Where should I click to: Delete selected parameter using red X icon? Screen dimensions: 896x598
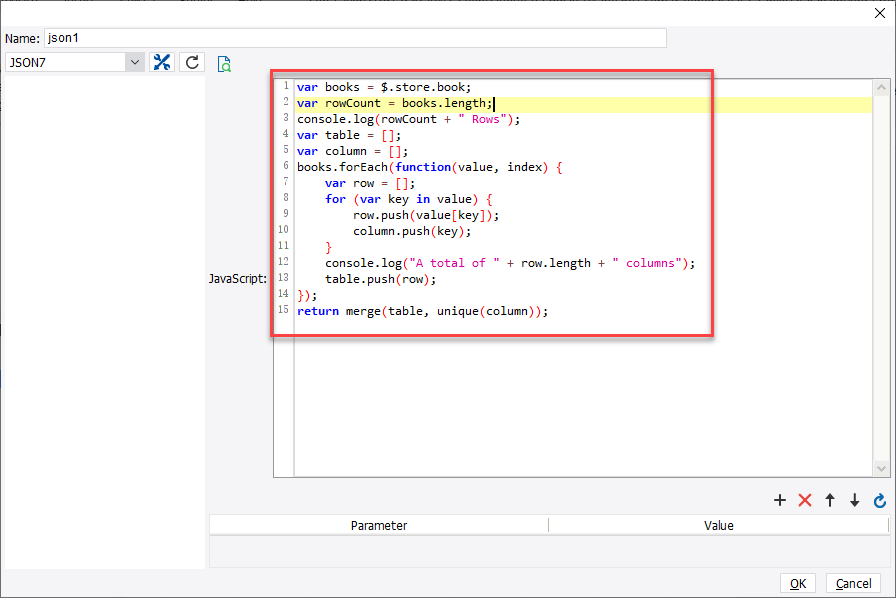[x=805, y=500]
